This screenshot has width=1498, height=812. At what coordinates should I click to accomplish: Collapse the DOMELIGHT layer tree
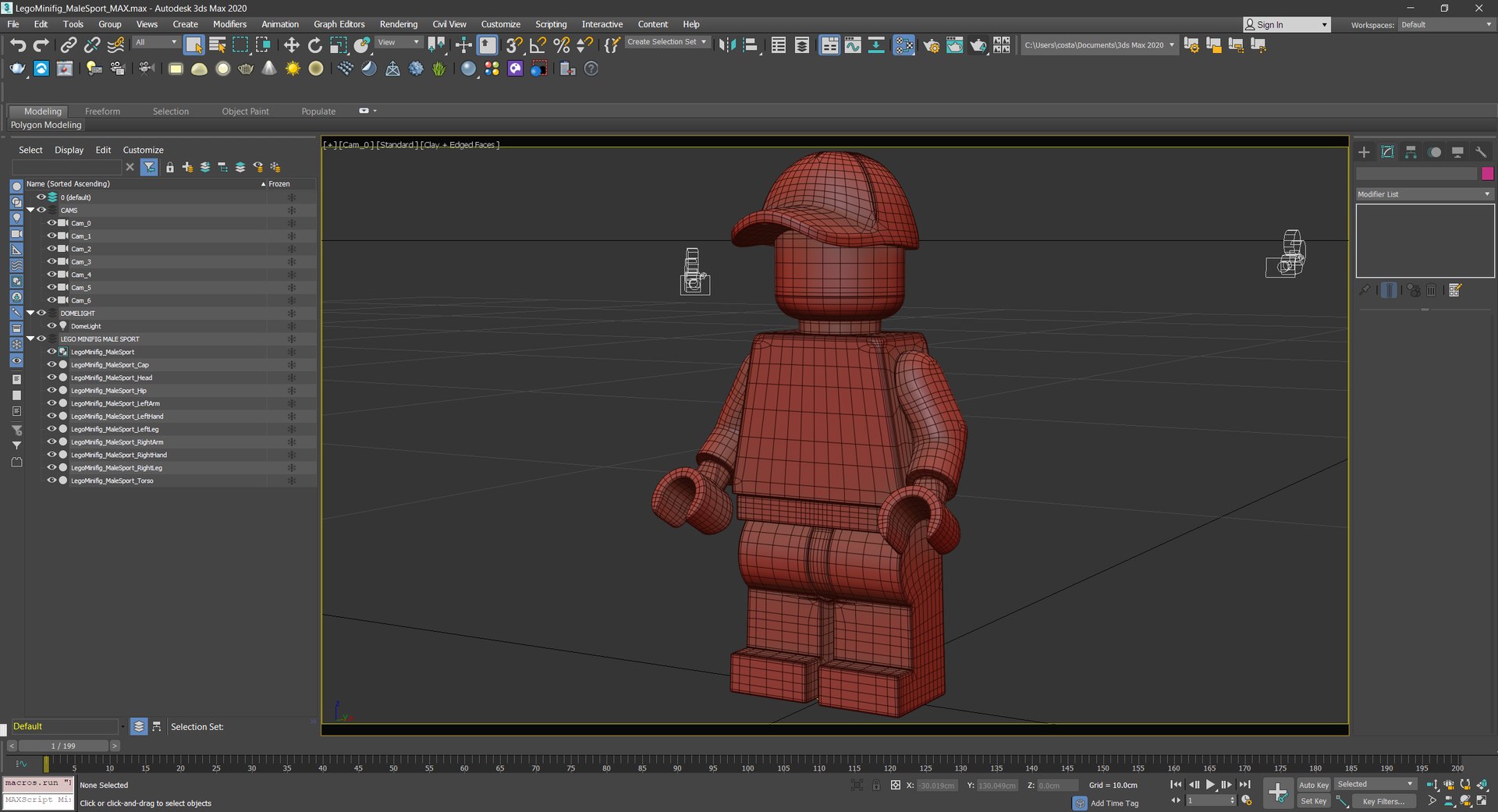[x=30, y=313]
